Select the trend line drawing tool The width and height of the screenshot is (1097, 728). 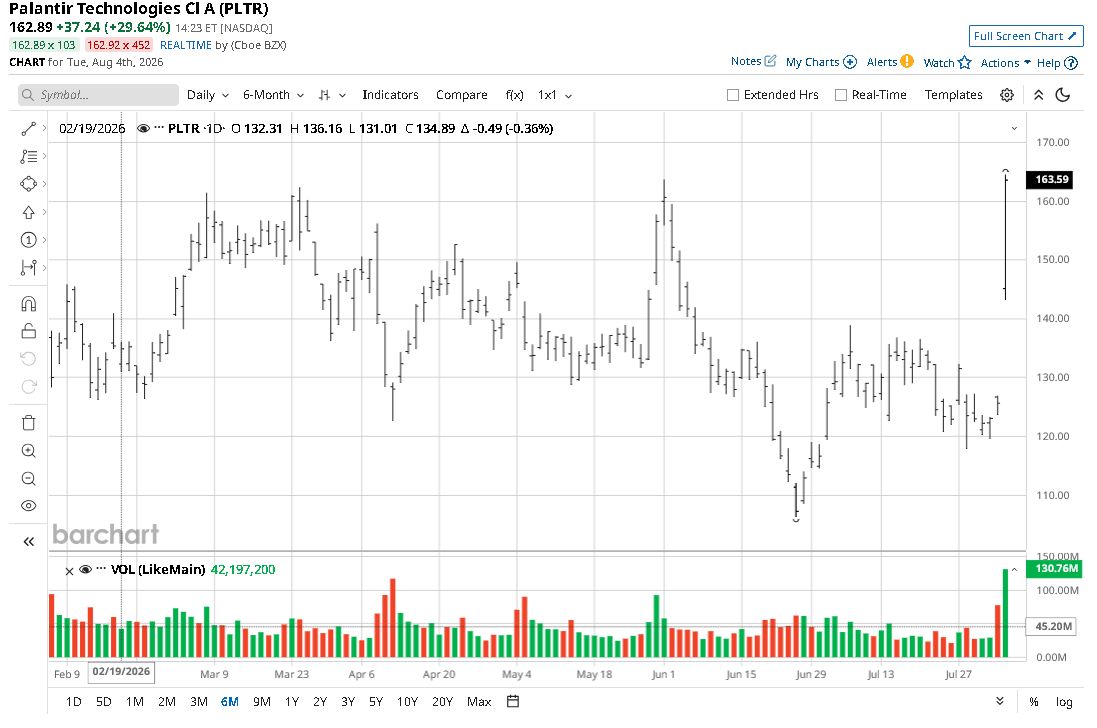[x=28, y=129]
